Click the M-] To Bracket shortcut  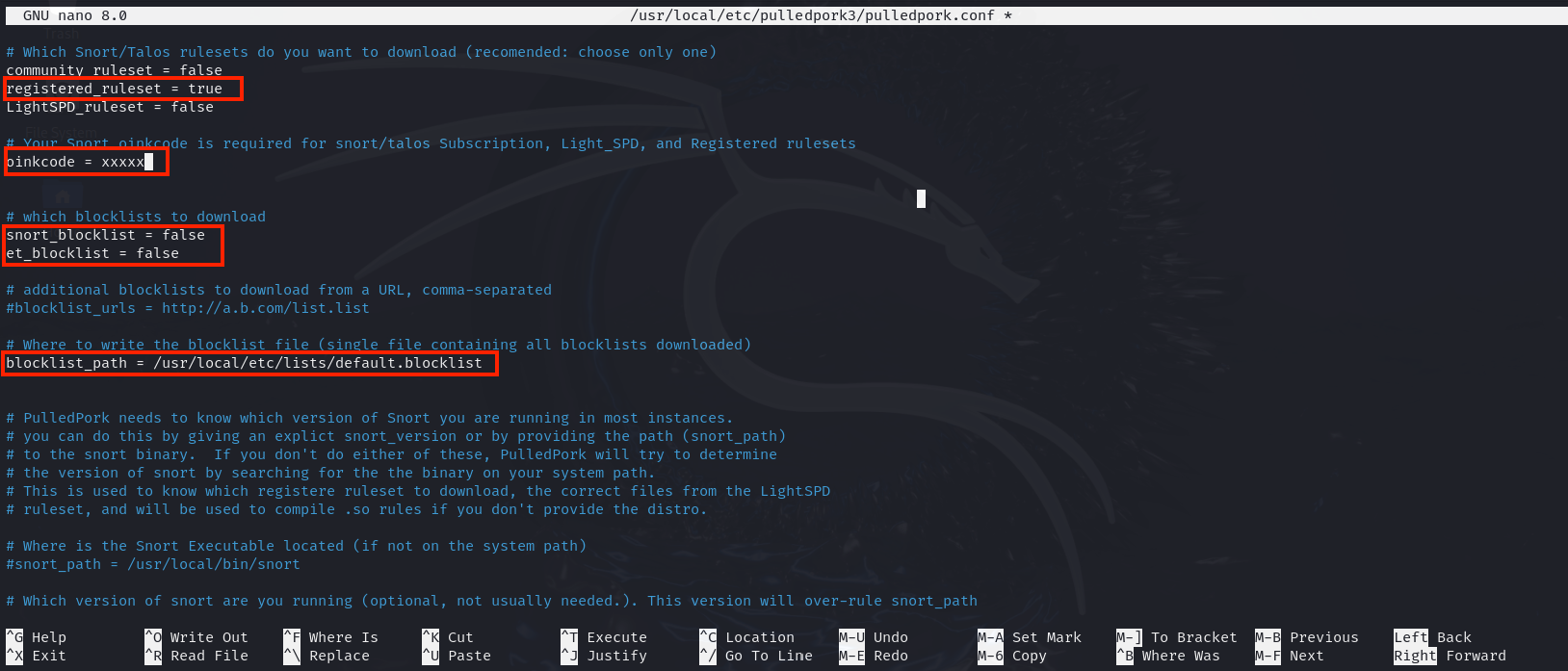1177,637
